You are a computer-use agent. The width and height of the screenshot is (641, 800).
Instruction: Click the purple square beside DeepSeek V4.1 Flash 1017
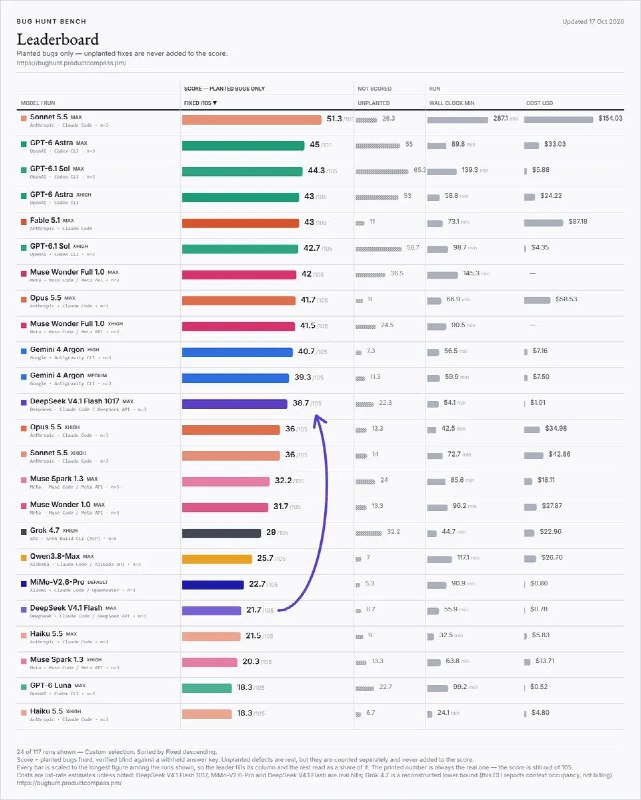pos(23,403)
